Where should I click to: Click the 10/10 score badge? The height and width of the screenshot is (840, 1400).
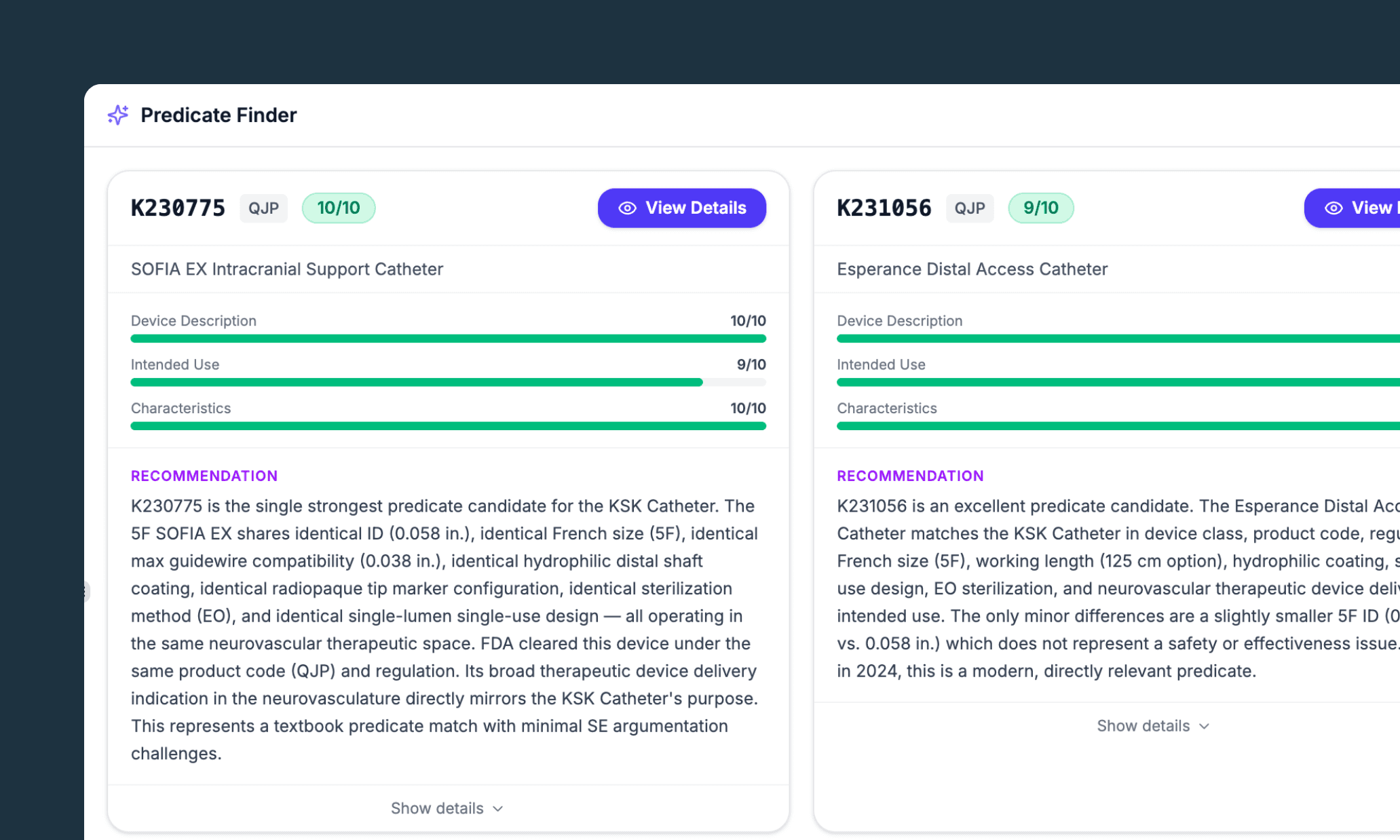click(x=339, y=208)
